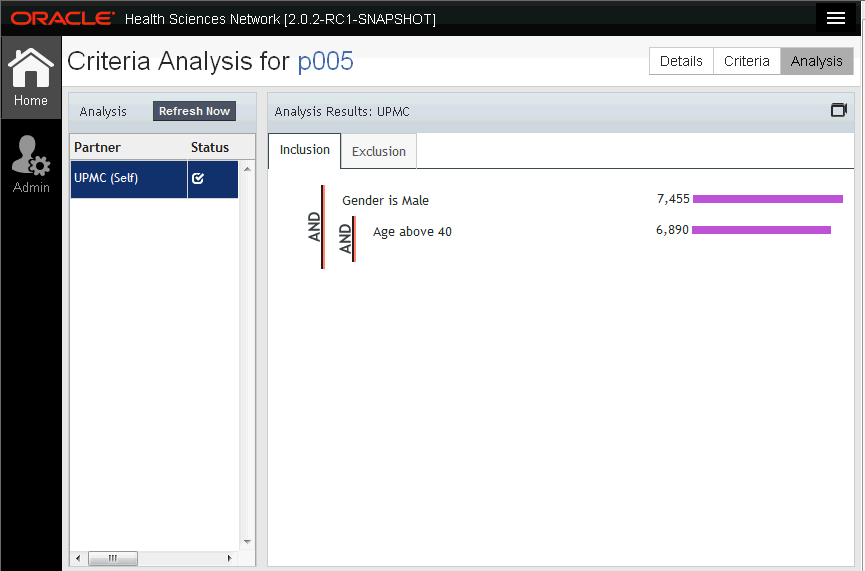Click the Partner column header
The image size is (865, 571).
coord(97,147)
